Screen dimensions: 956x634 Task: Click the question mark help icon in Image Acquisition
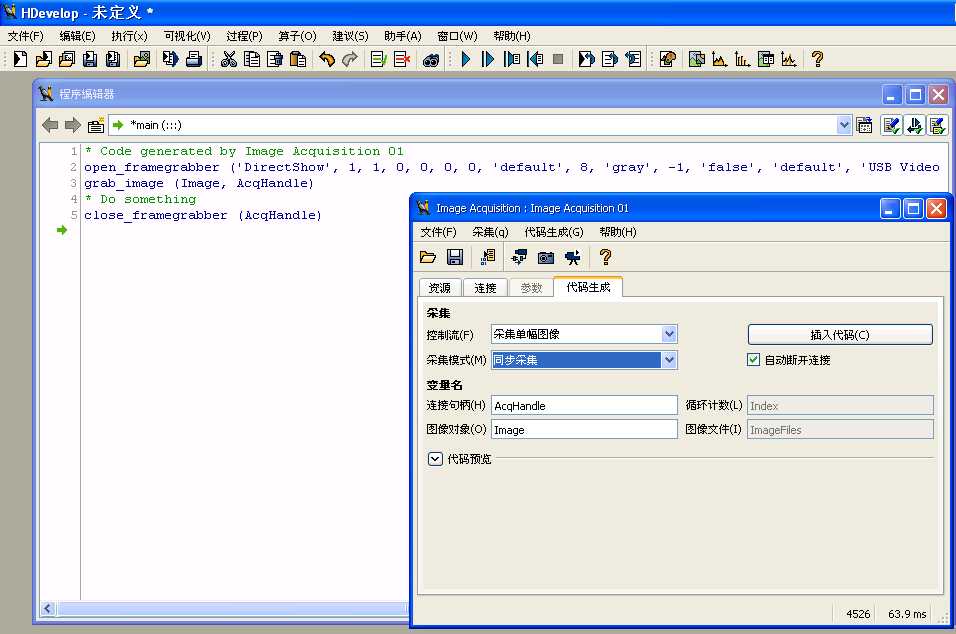605,257
